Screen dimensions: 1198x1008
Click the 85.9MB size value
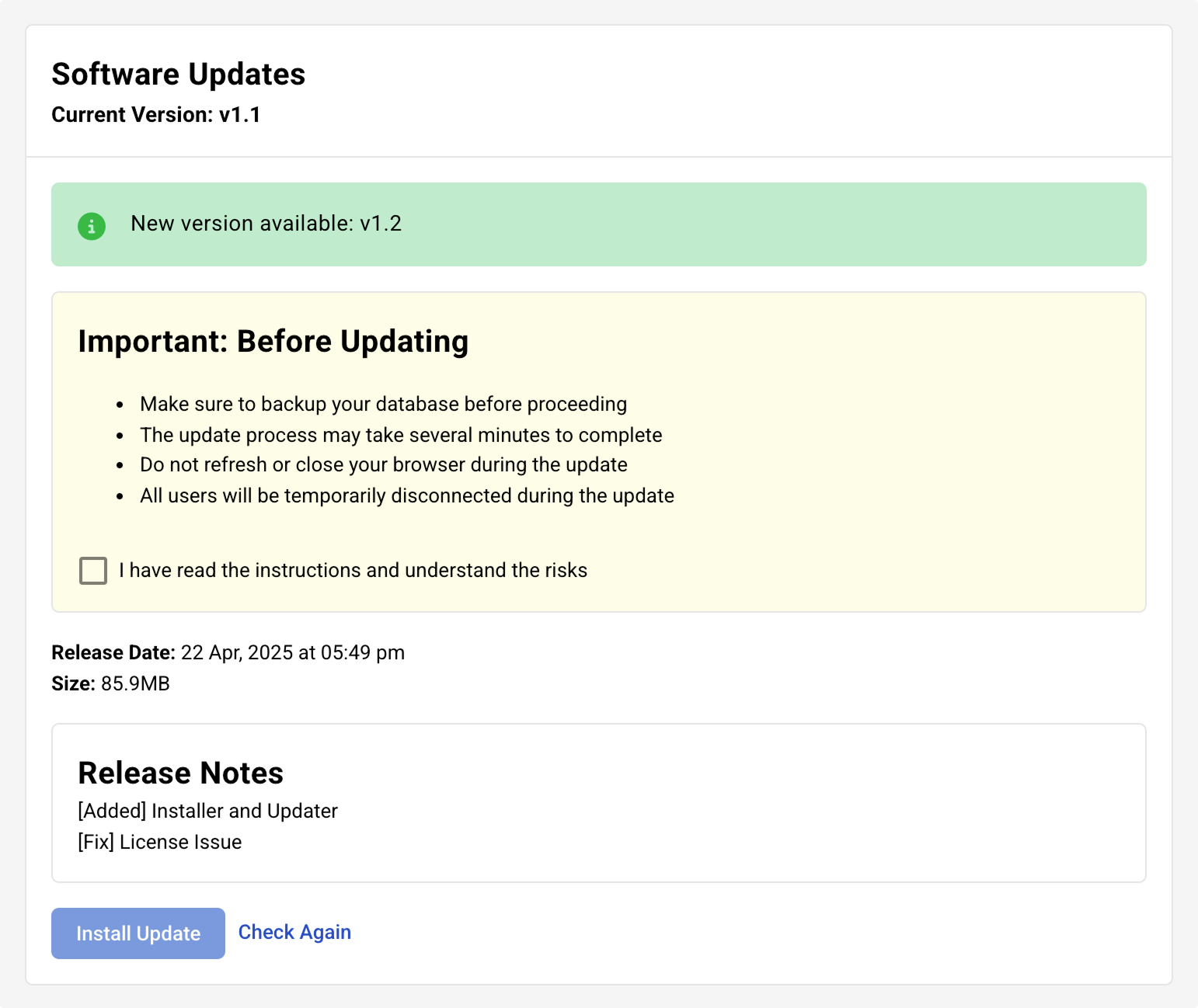pos(135,684)
